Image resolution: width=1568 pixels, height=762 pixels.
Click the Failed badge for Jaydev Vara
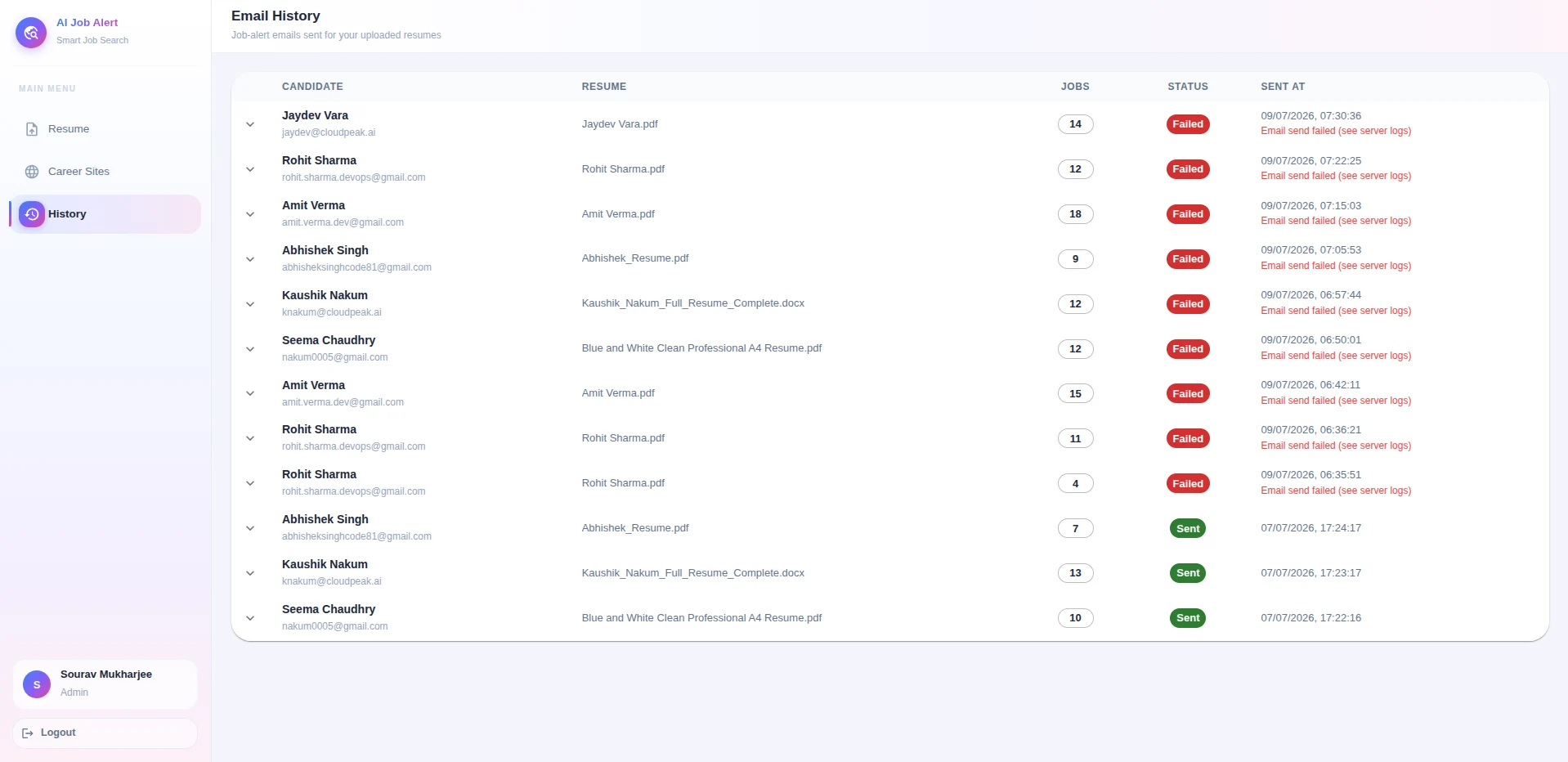[1188, 124]
